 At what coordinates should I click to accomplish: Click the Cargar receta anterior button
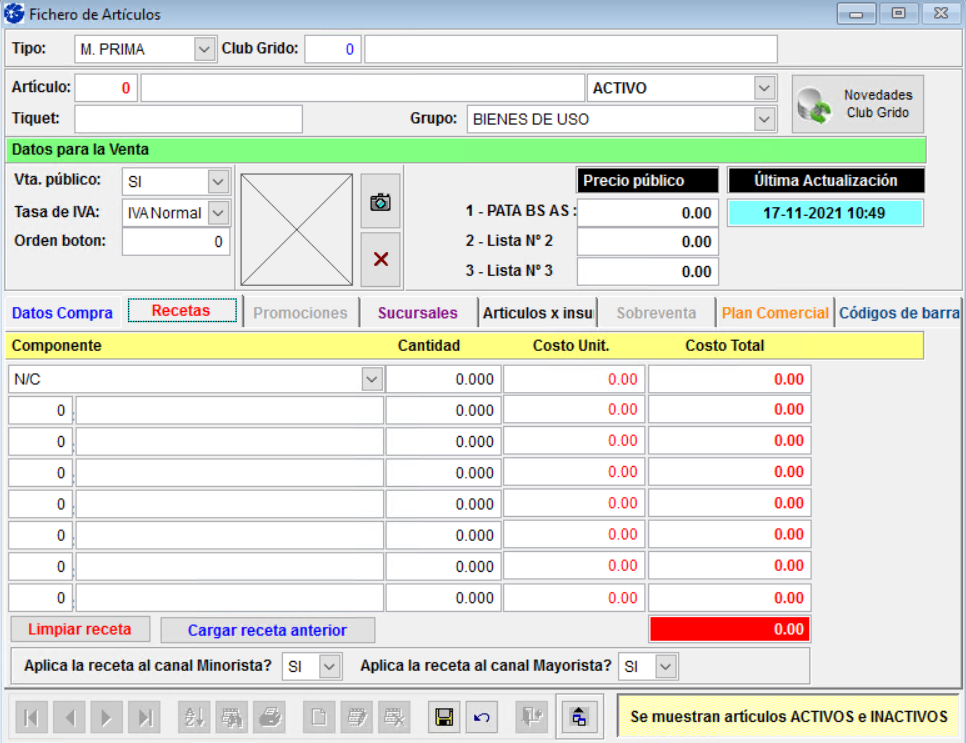(x=267, y=630)
